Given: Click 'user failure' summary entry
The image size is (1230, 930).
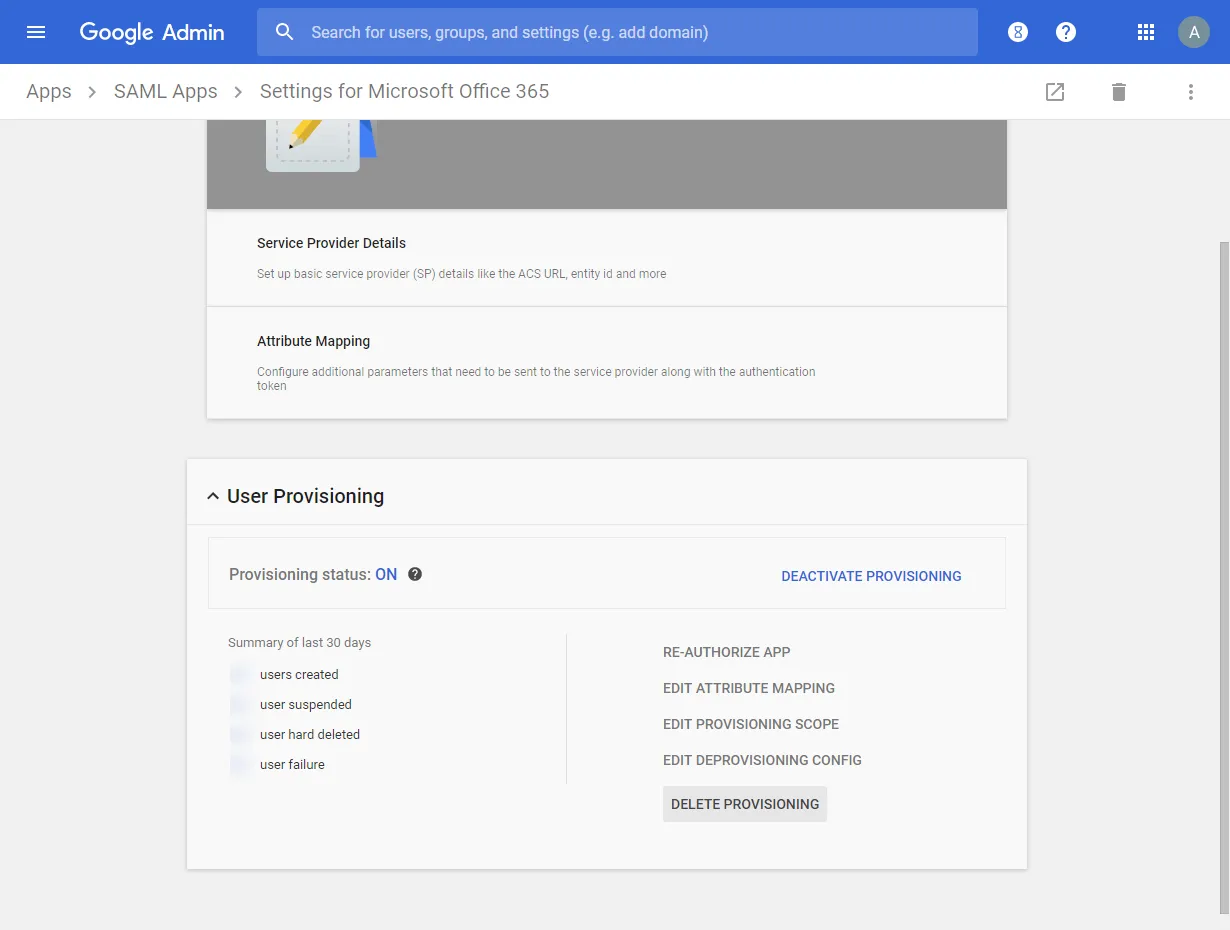Looking at the screenshot, I should (292, 764).
